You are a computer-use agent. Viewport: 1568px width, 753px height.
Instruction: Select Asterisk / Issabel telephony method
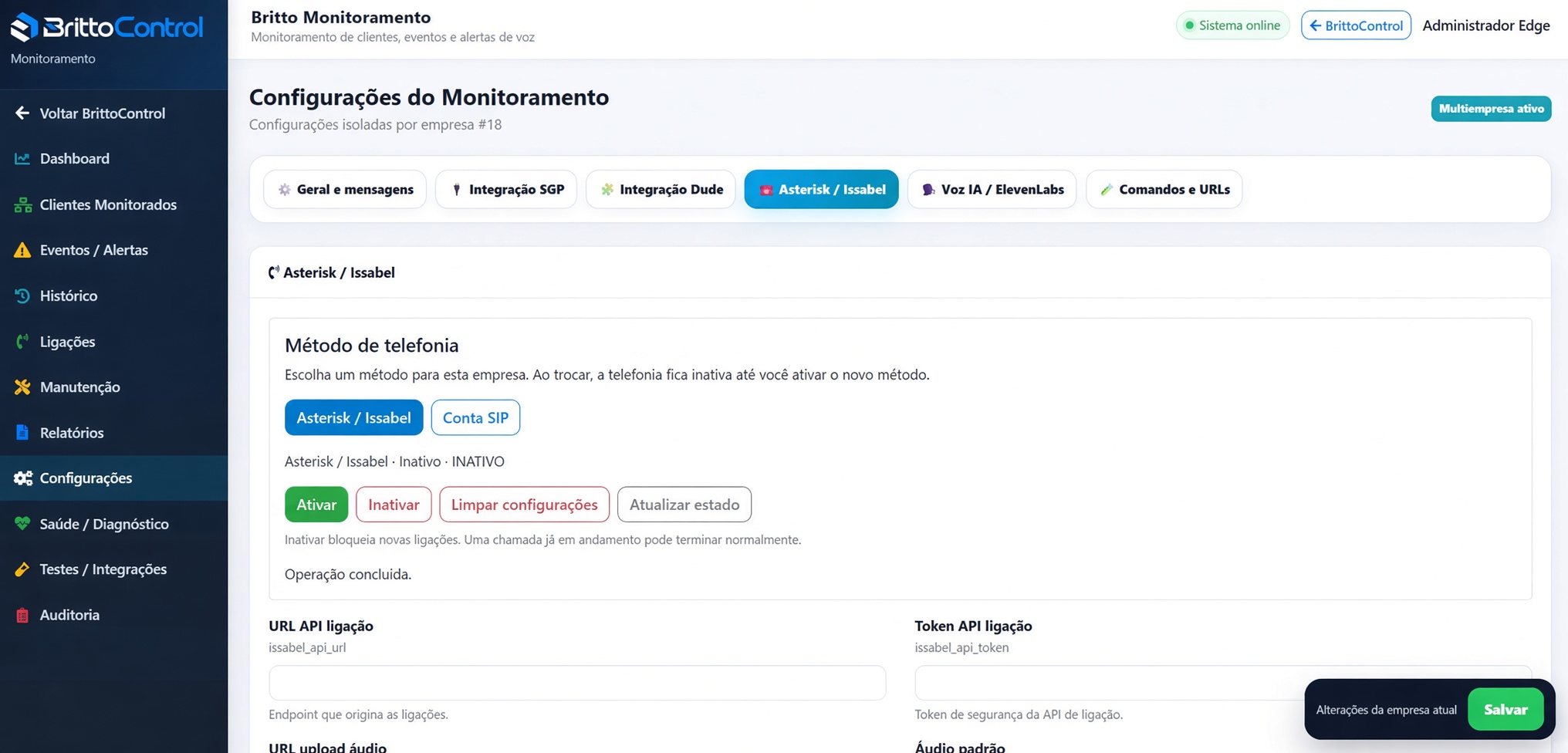[x=353, y=417]
